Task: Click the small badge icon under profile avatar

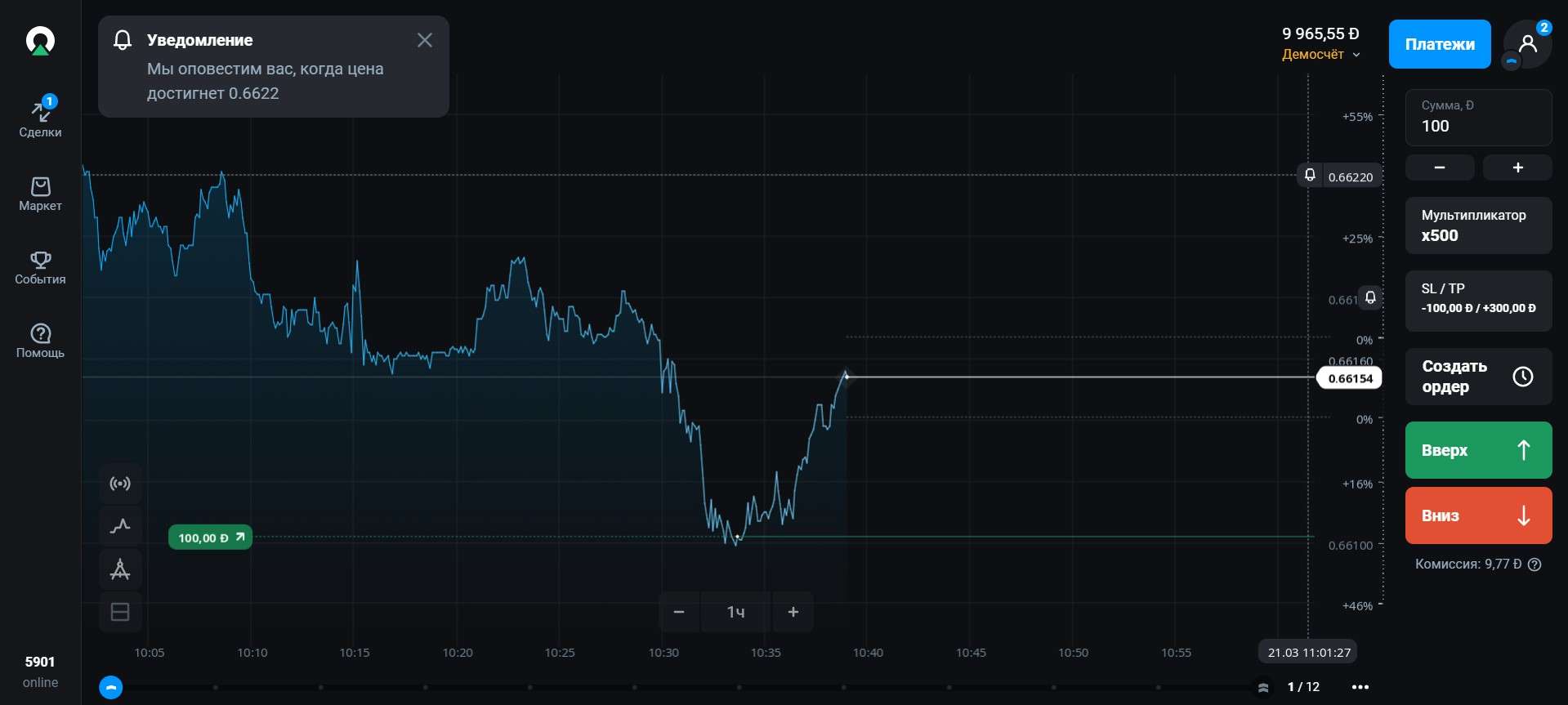Action: [x=1512, y=61]
